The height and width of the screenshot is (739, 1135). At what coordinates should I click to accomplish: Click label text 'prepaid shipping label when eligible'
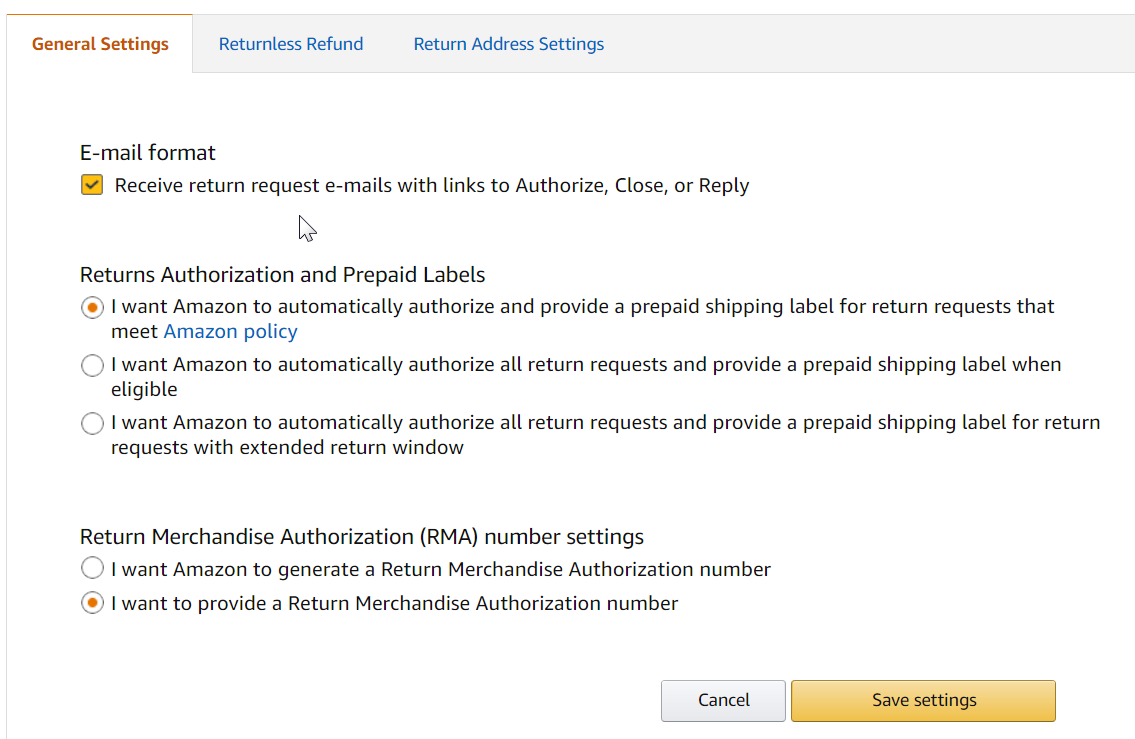click(x=585, y=365)
